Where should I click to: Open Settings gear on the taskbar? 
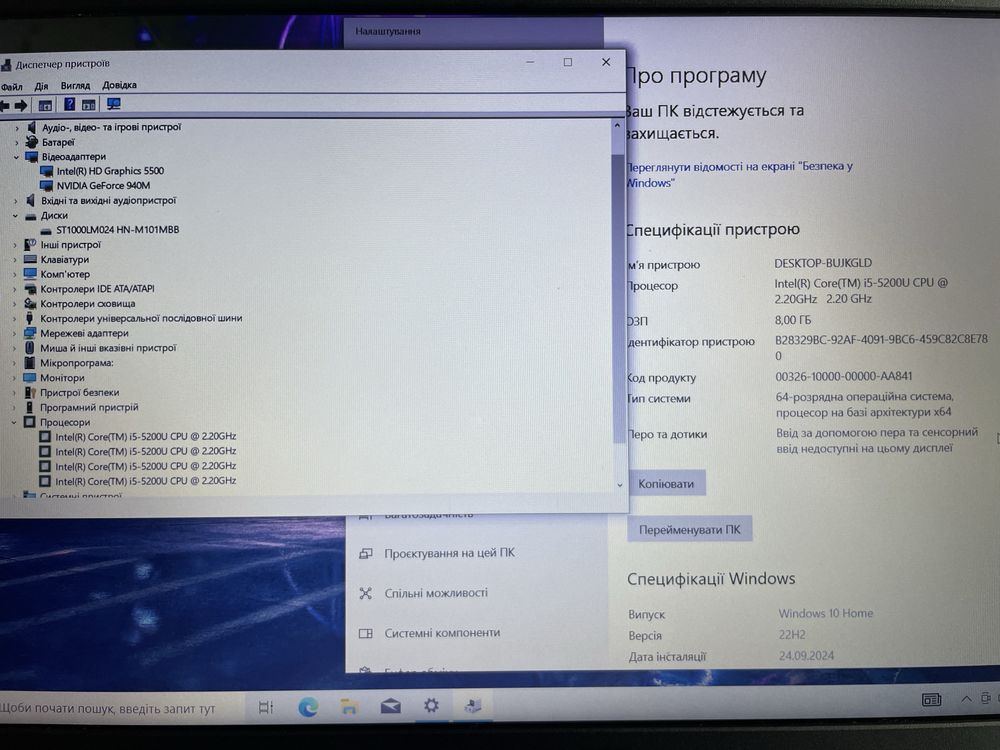(x=431, y=705)
